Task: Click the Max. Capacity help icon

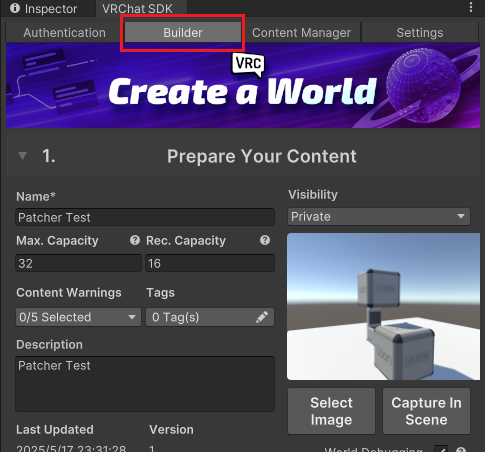Action: tap(135, 240)
